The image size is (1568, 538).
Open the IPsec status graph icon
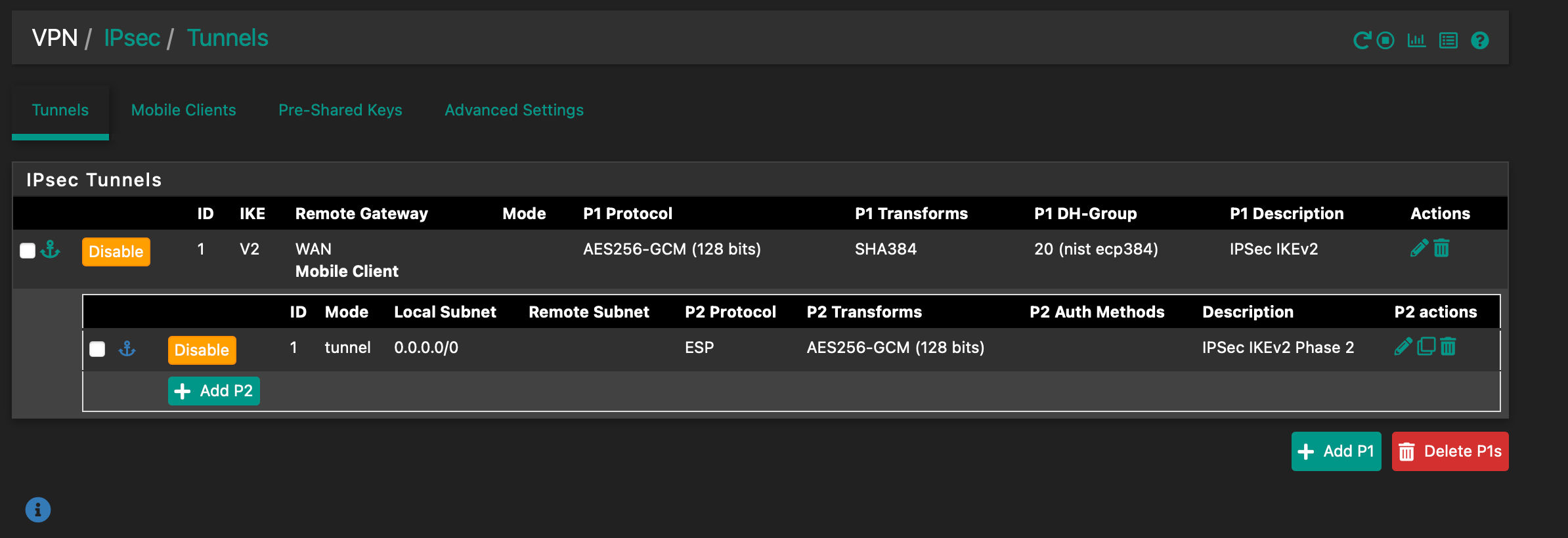1416,41
